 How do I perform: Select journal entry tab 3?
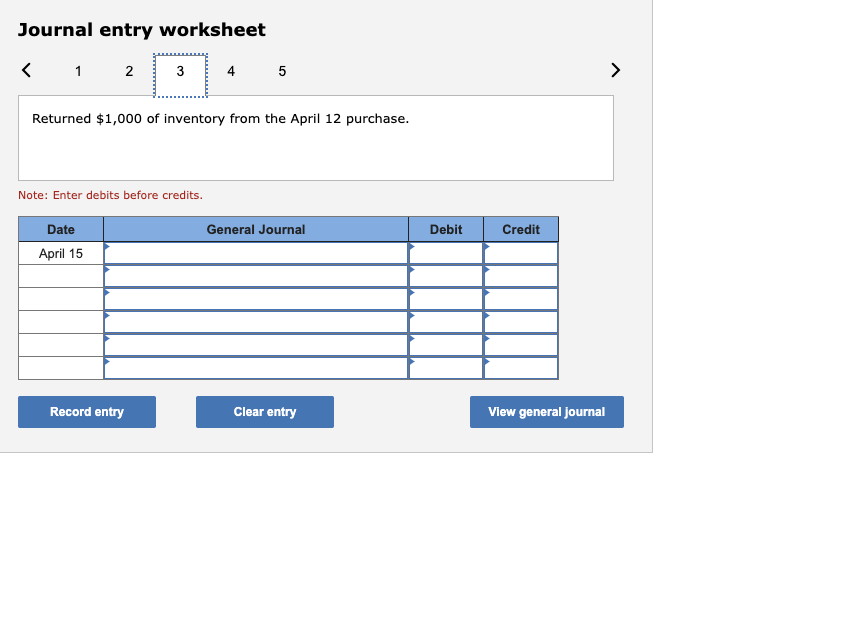pos(180,75)
